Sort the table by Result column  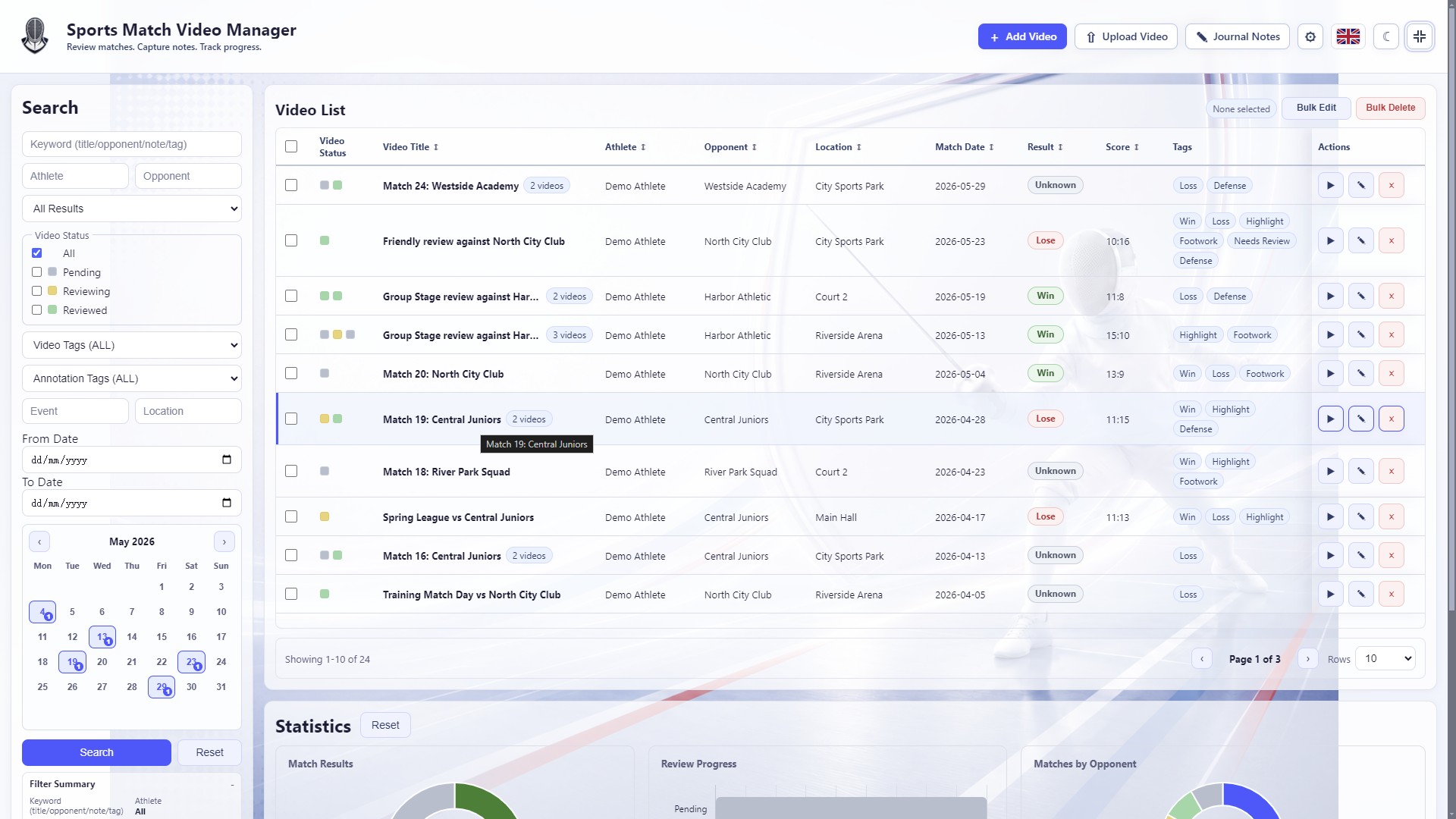pyautogui.click(x=1045, y=147)
